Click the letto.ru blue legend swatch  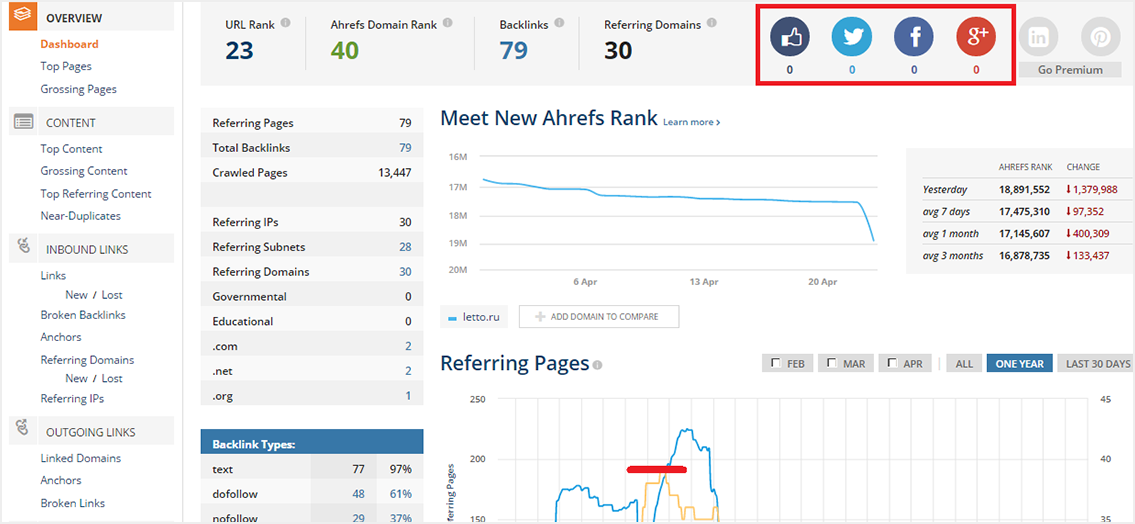pyautogui.click(x=453, y=317)
